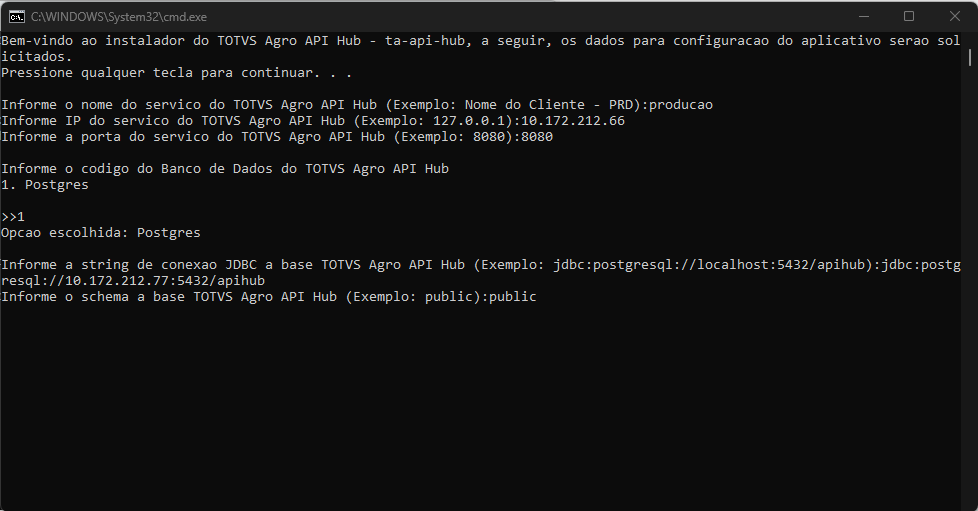Viewport: 978px width, 511px height.
Task: Click the "Opcao escolhida: Postgres" line
Action: click(x=101, y=233)
